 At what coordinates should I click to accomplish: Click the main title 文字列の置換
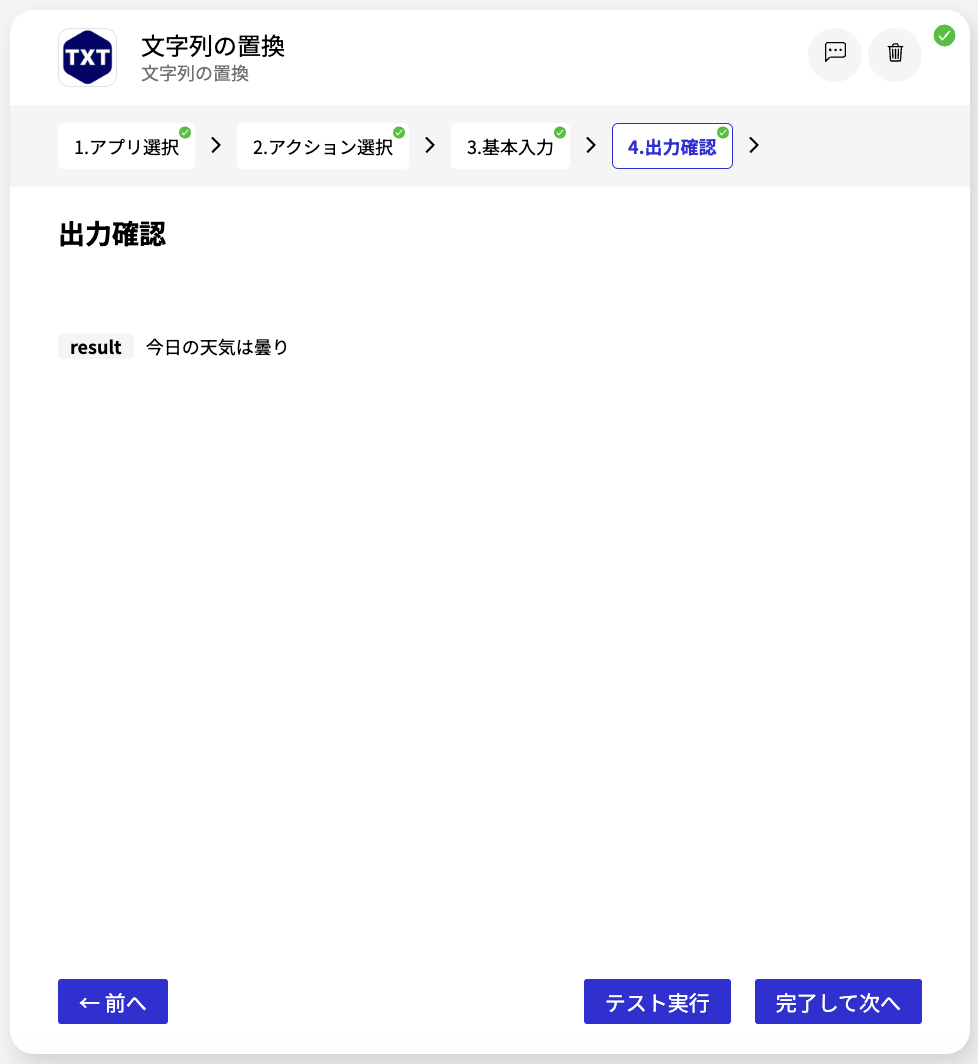click(213, 46)
